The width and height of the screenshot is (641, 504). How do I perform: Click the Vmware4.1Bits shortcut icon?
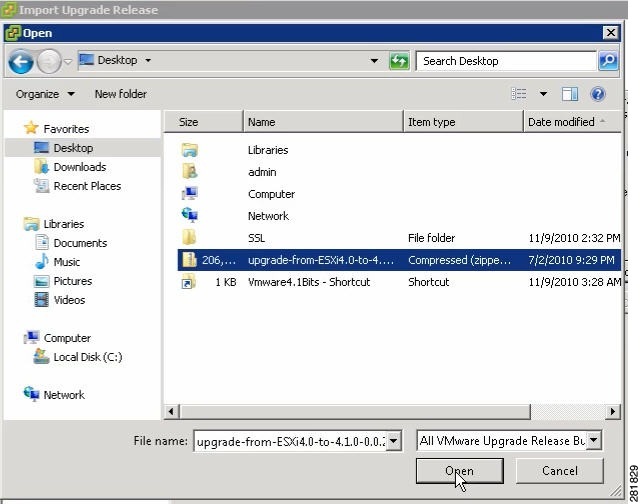click(188, 282)
